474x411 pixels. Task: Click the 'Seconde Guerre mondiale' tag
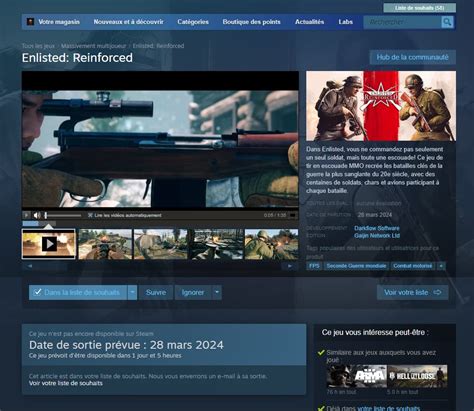(x=356, y=266)
